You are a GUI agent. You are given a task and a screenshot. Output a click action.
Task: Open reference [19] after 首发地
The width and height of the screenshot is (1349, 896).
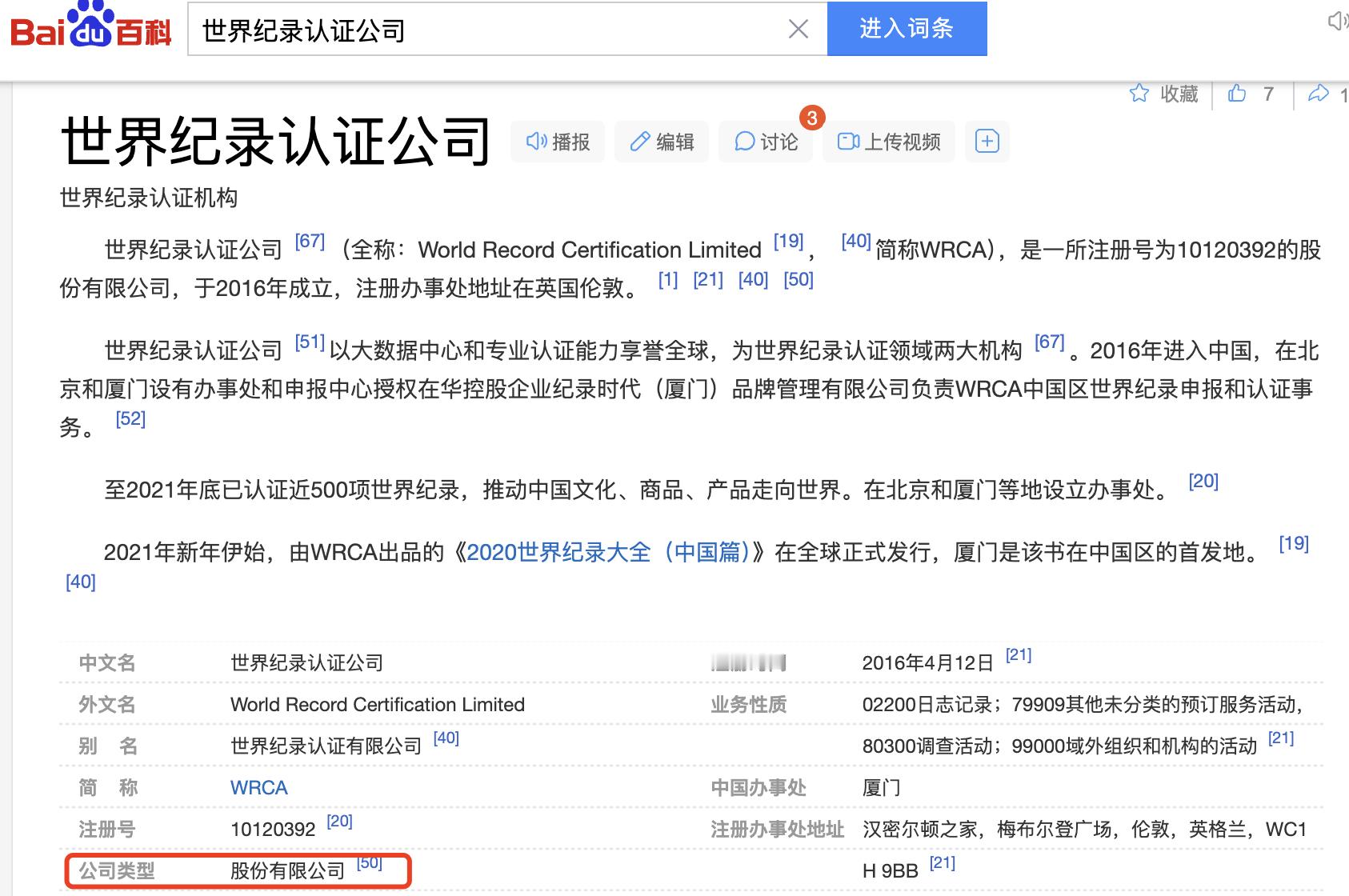(1294, 543)
